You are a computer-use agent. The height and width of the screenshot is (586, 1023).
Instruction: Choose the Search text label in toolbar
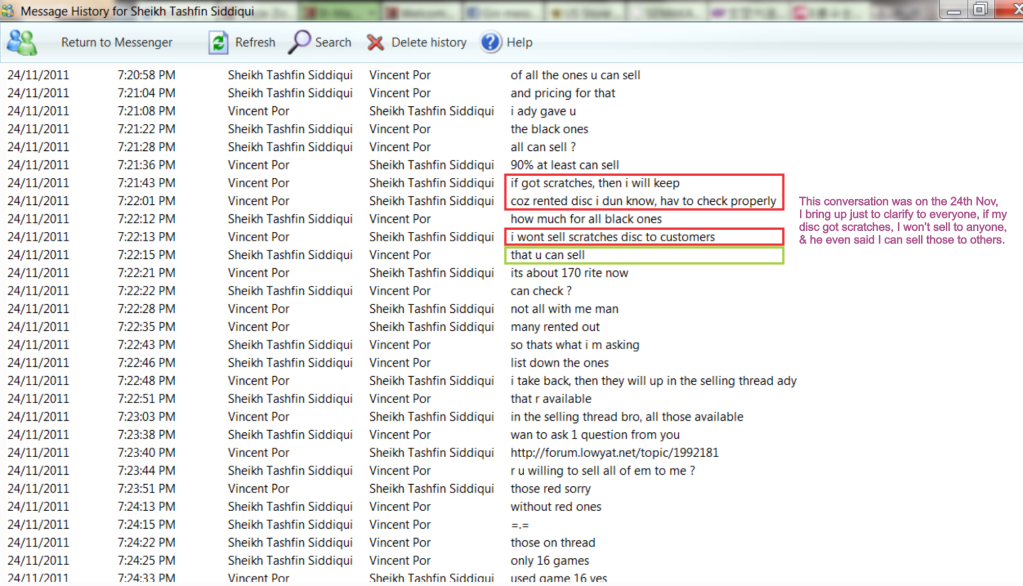pos(333,42)
